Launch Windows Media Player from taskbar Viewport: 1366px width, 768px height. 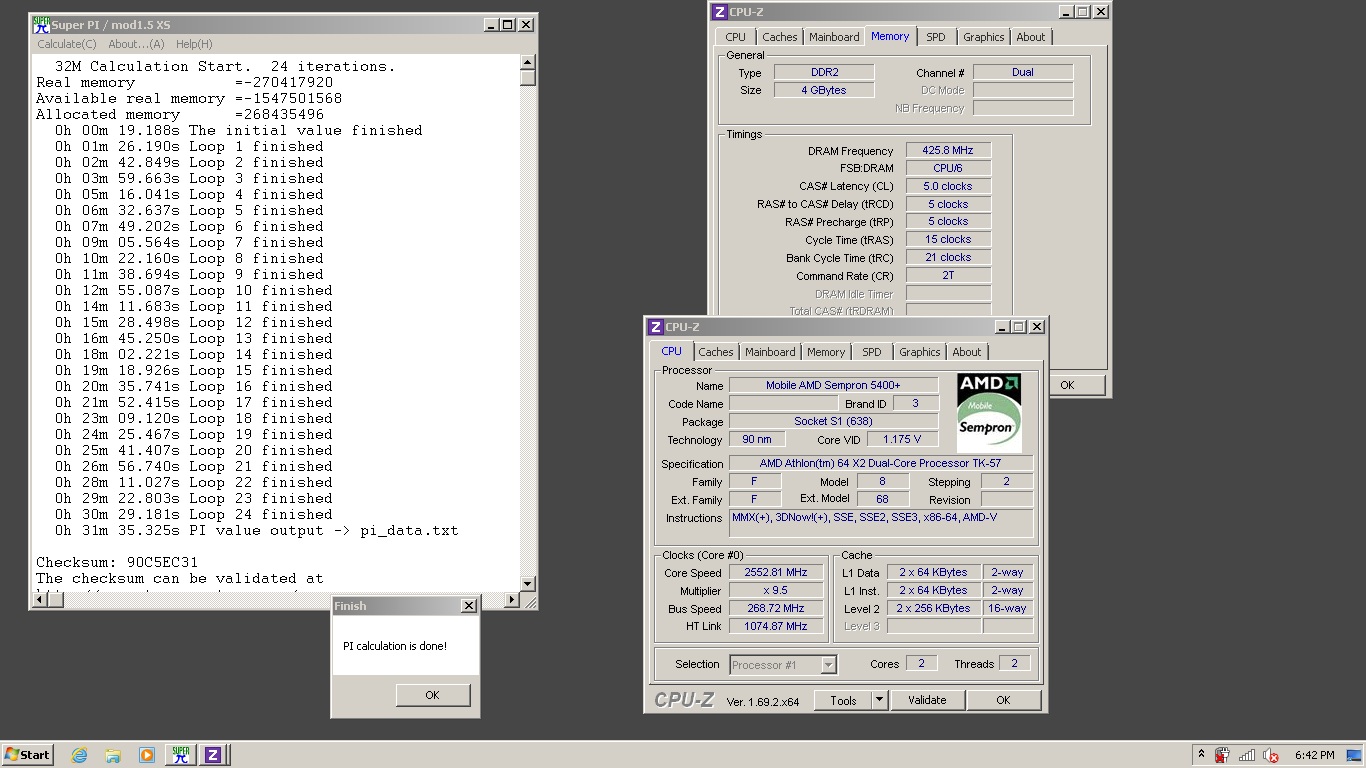147,755
